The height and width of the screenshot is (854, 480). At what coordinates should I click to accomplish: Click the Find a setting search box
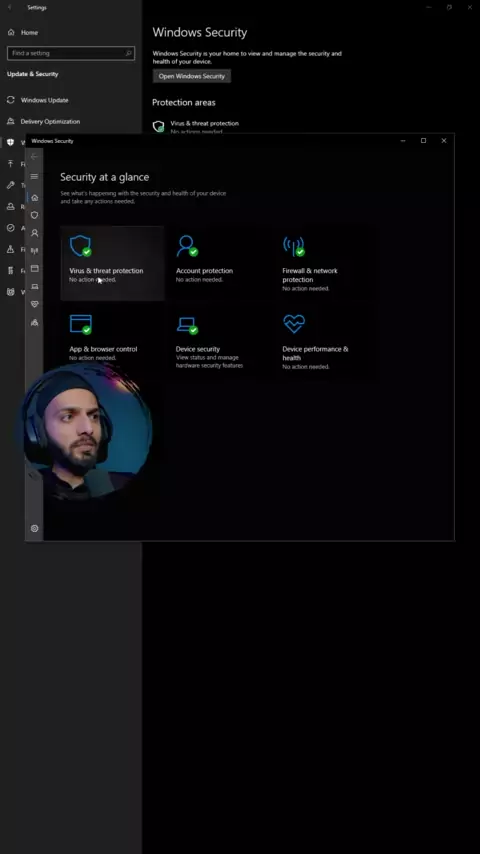[71, 53]
